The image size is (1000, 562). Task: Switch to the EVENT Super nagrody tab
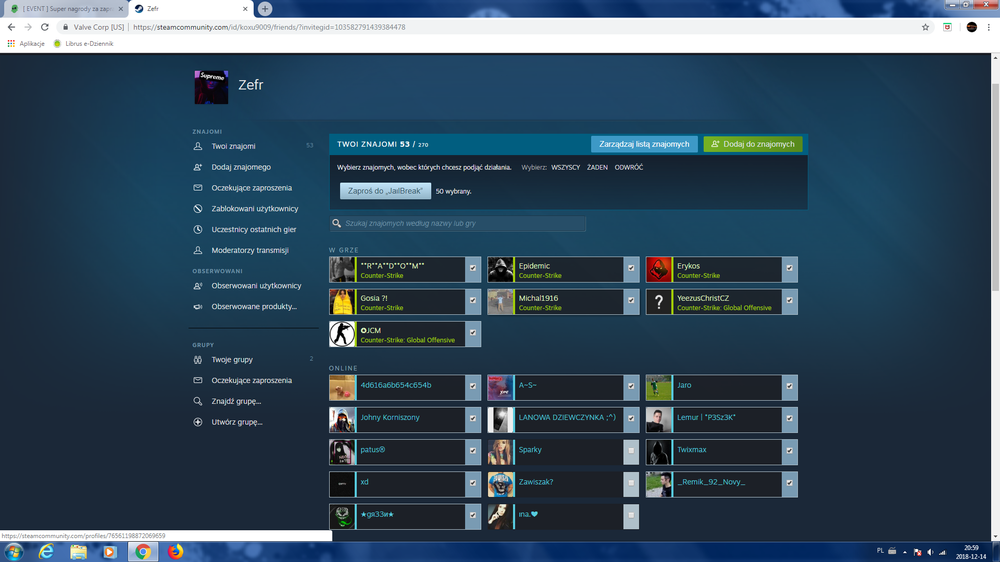(66, 9)
